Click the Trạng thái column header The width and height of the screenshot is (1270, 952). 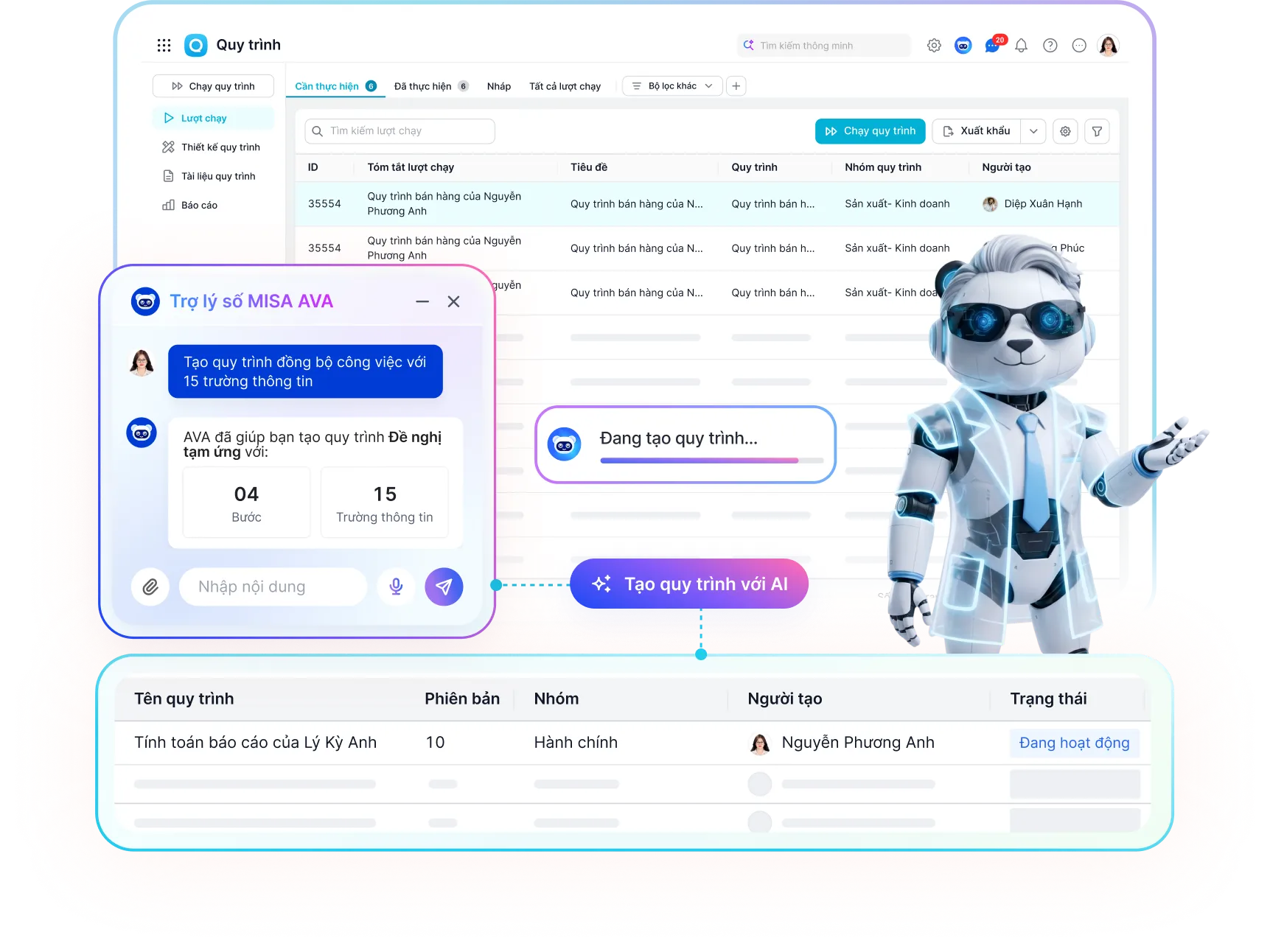(1048, 699)
